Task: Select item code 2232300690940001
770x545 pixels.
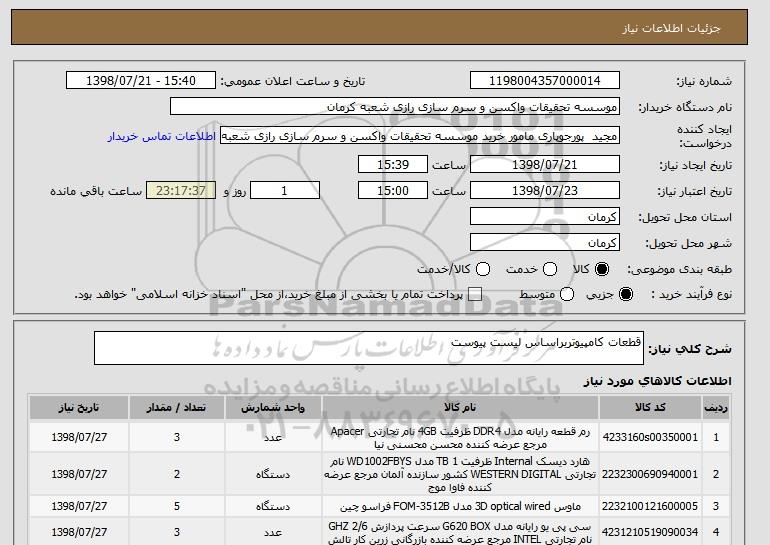Action: point(650,474)
